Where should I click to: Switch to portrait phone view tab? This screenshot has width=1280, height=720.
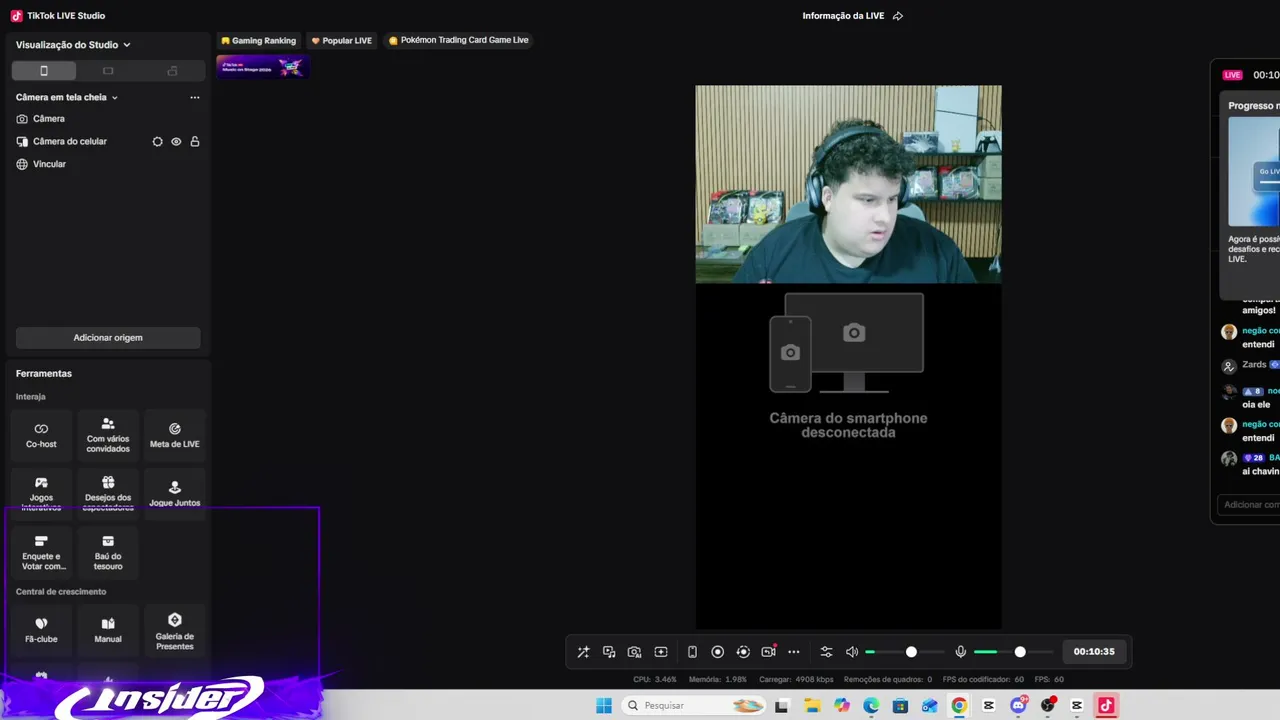point(44,71)
